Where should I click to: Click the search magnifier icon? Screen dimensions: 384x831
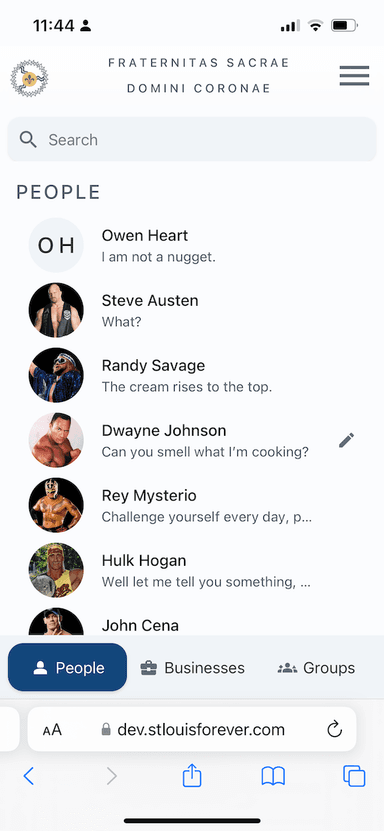tap(28, 139)
